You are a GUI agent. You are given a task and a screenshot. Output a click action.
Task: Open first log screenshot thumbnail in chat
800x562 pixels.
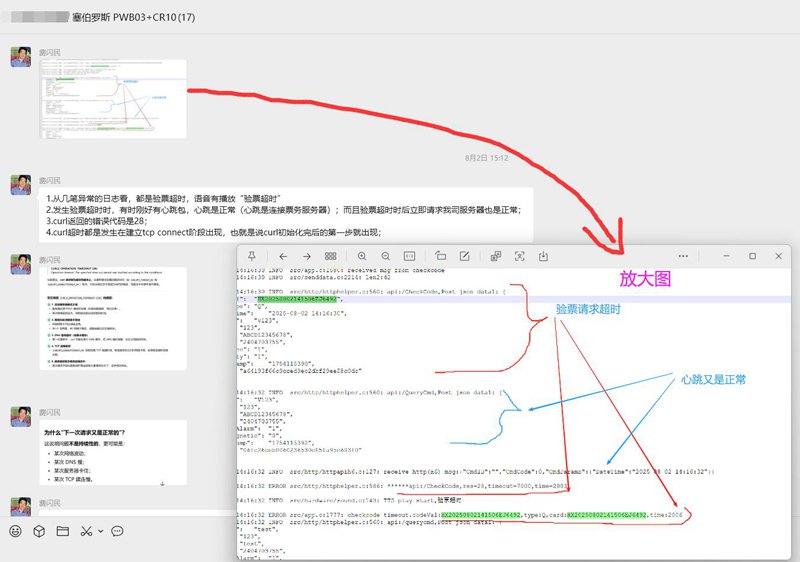click(x=113, y=97)
